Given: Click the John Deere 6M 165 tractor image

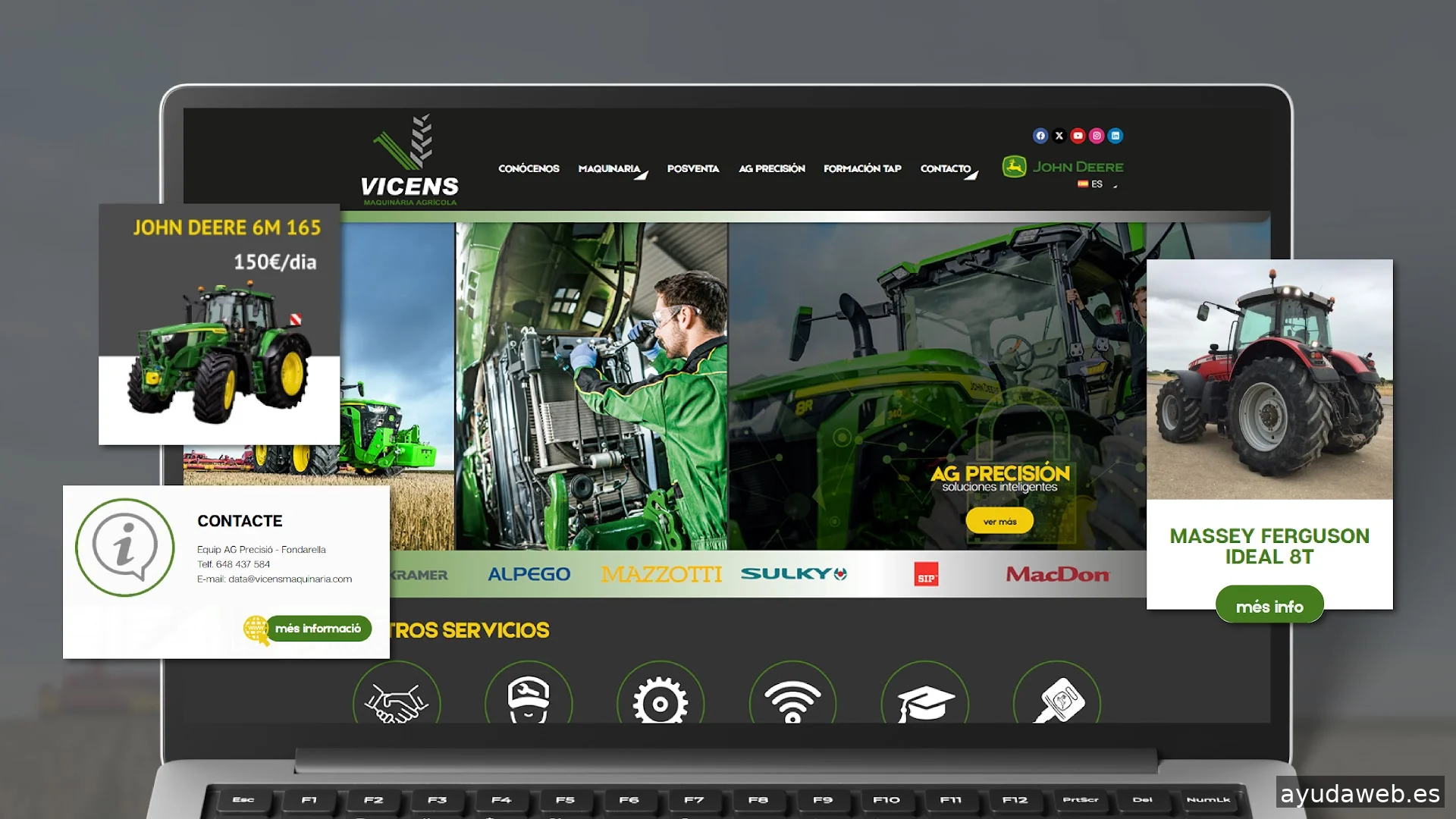Looking at the screenshot, I should pyautogui.click(x=219, y=353).
